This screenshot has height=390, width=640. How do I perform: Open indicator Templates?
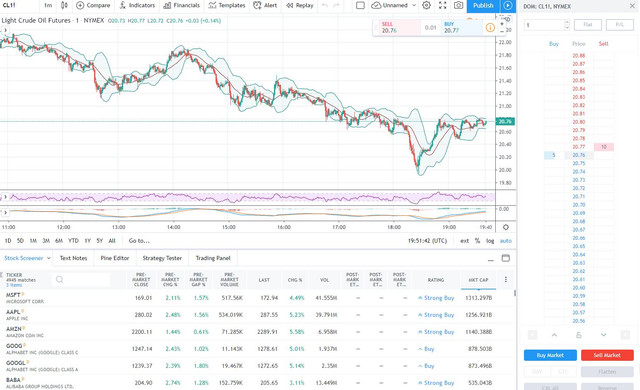point(227,5)
